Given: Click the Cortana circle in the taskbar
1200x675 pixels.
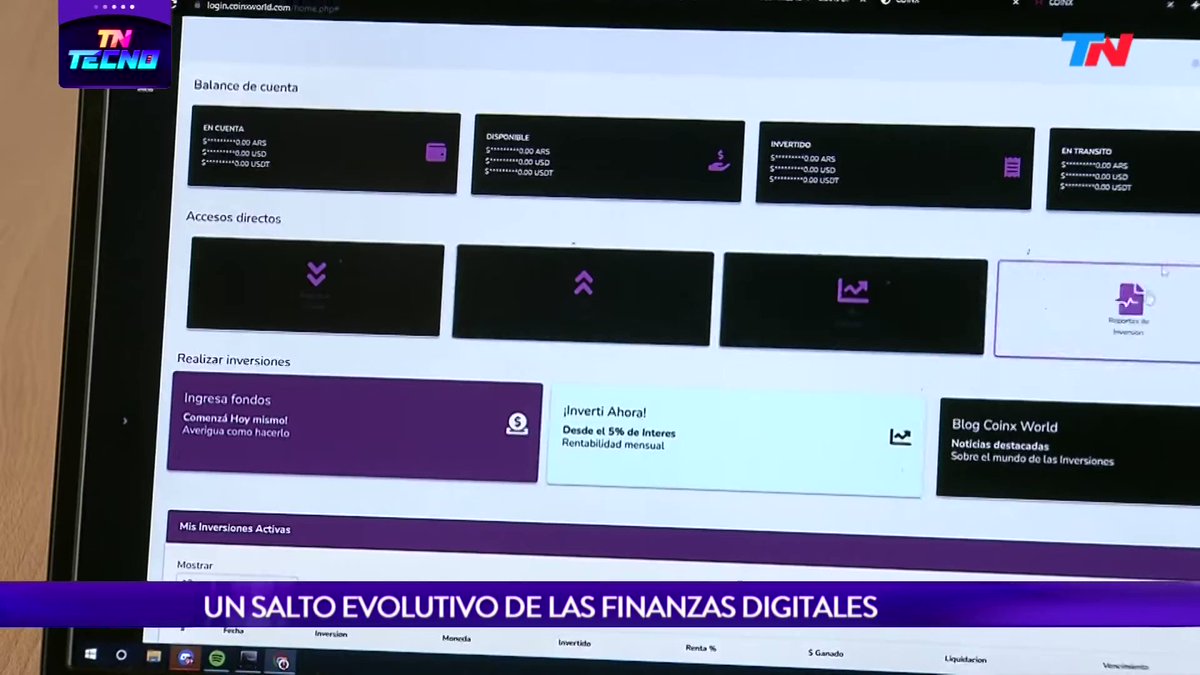Looking at the screenshot, I should 121,655.
